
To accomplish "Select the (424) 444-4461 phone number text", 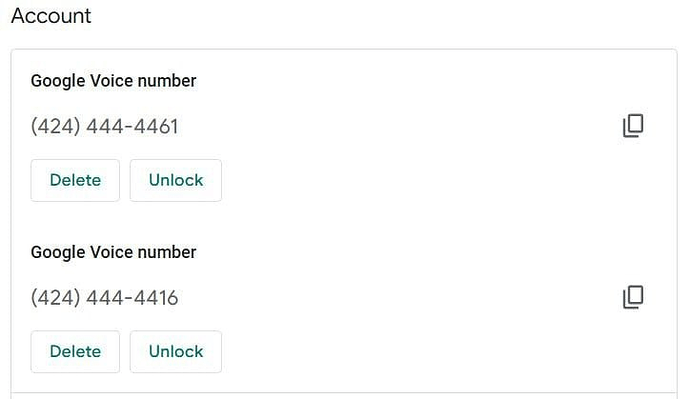I will click(x=104, y=126).
